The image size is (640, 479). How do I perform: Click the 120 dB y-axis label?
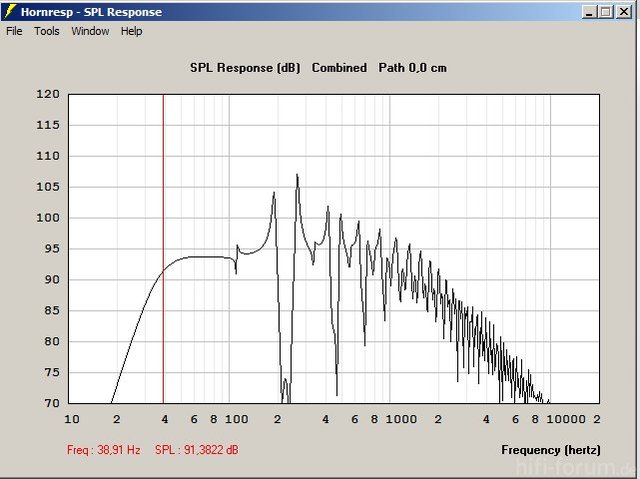tap(48, 94)
